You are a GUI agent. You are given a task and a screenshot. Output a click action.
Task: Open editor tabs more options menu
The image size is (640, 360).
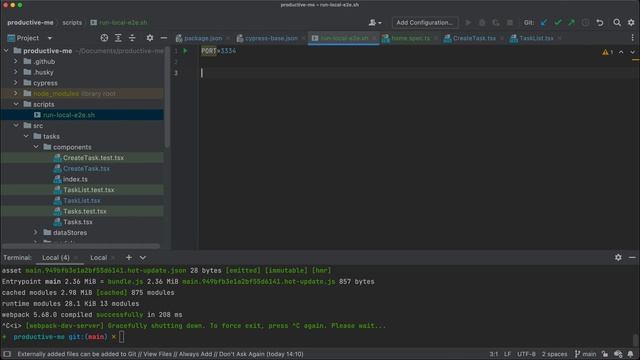click(x=633, y=38)
